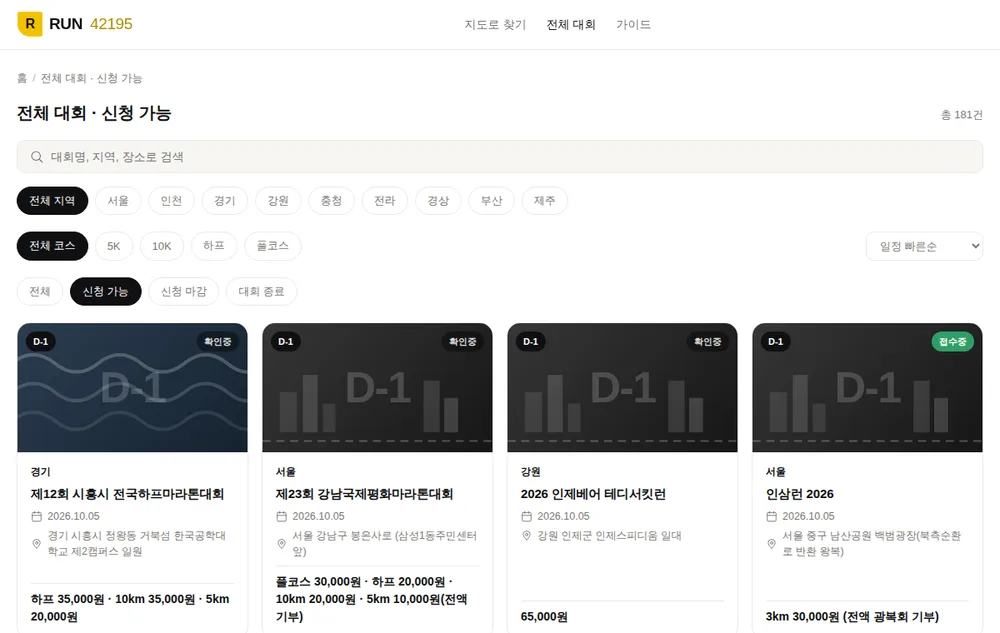
Task: Click location pin icon on 인제베어 테디서킷런 card
Action: click(x=526, y=535)
